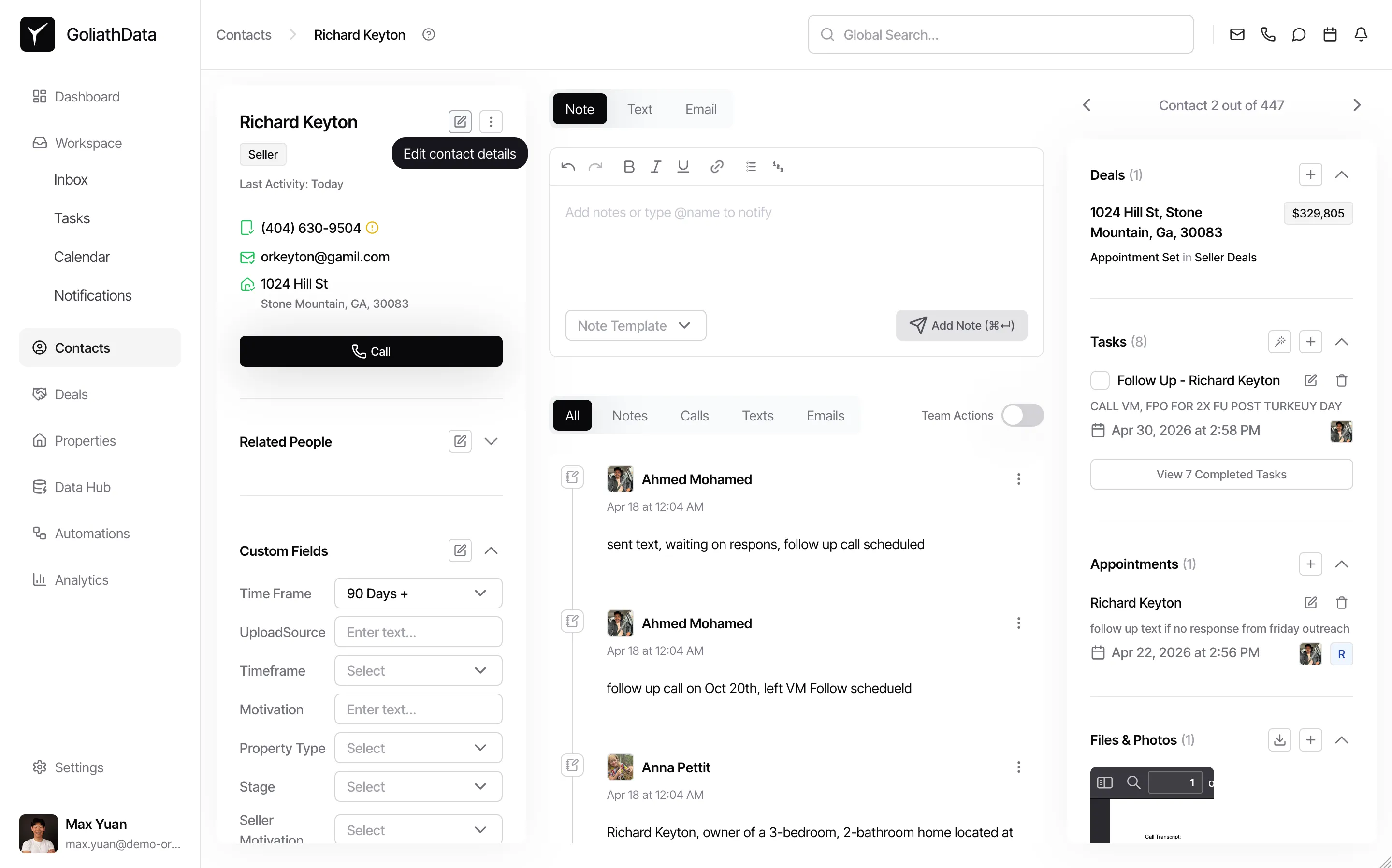This screenshot has width=1392, height=868.
Task: Click View 7 Completed Tasks button
Action: 1221,474
